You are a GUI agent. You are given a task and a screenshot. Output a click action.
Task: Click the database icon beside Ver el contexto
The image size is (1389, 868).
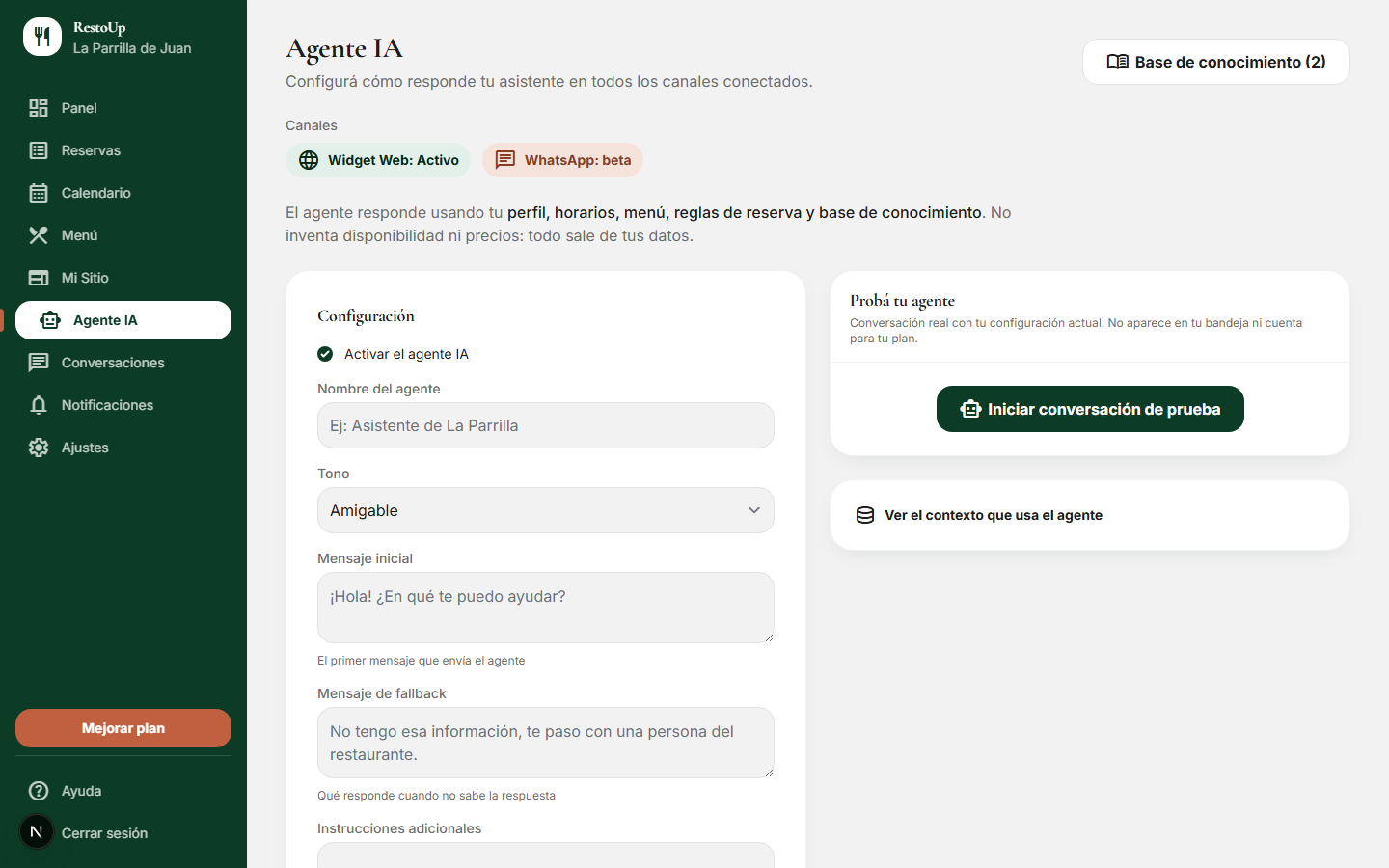coord(865,515)
